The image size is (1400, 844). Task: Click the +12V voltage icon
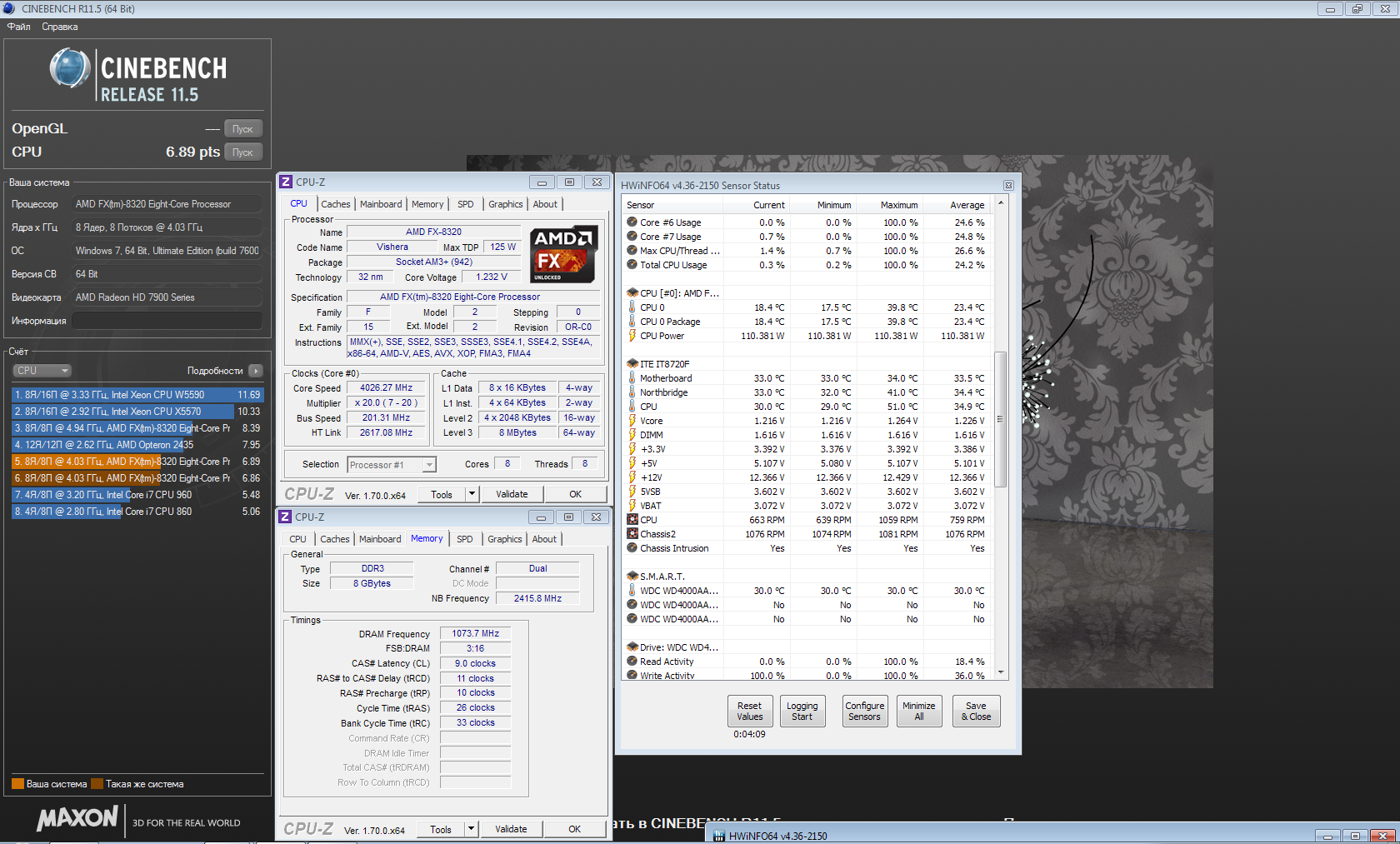[632, 477]
